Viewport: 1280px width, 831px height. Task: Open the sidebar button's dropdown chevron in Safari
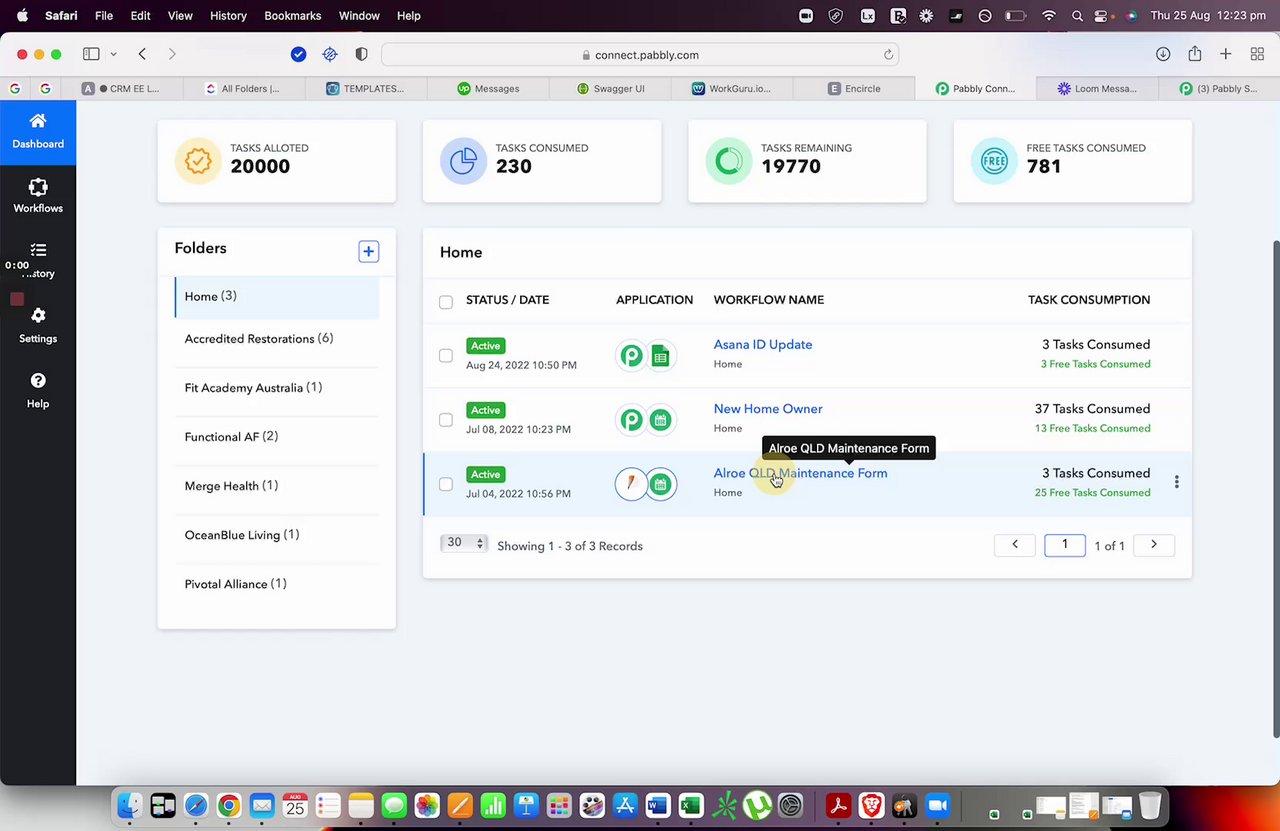click(x=113, y=54)
